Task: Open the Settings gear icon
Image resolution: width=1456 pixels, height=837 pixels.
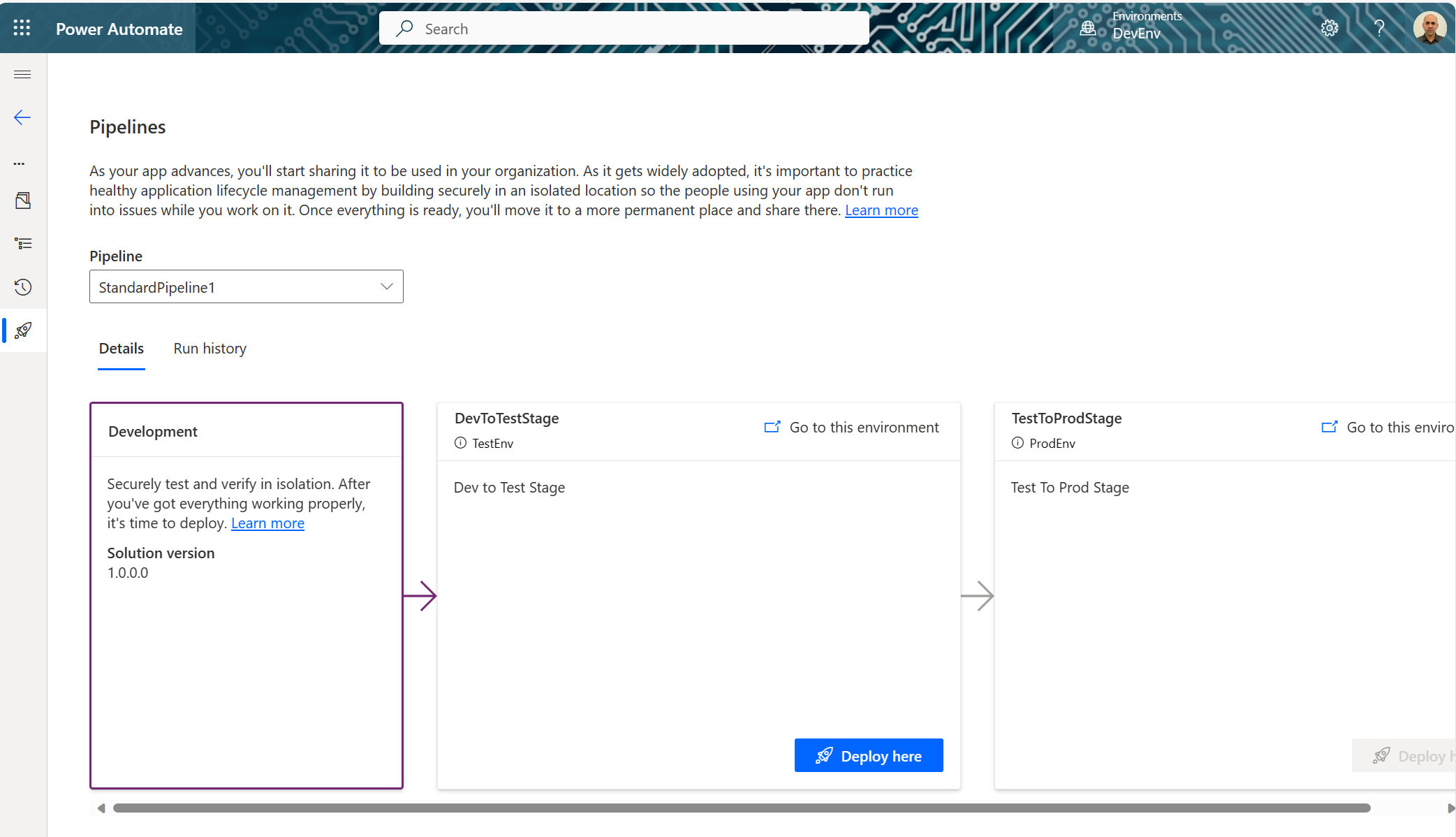Action: coord(1329,28)
